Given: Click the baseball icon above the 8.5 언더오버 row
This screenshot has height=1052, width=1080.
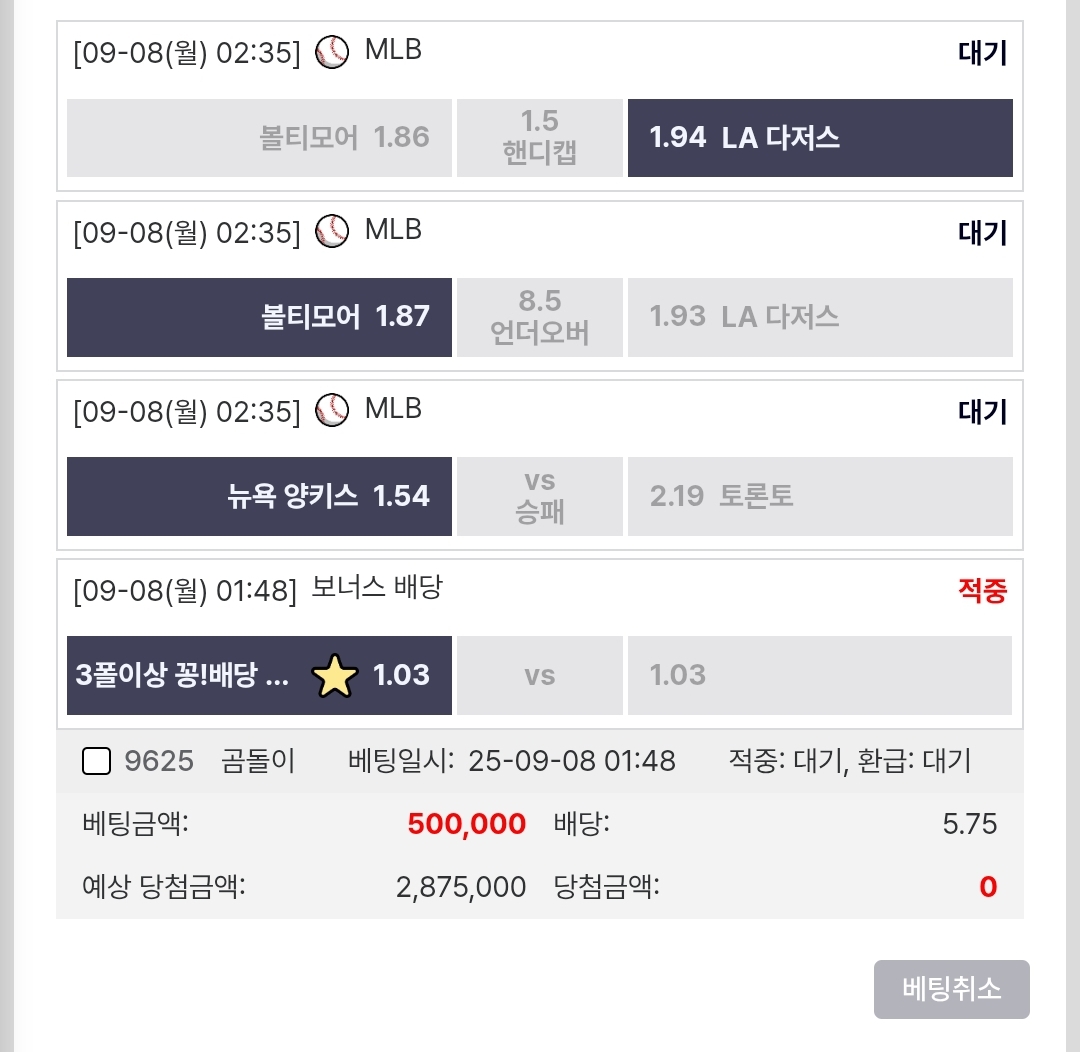Looking at the screenshot, I should [x=332, y=232].
